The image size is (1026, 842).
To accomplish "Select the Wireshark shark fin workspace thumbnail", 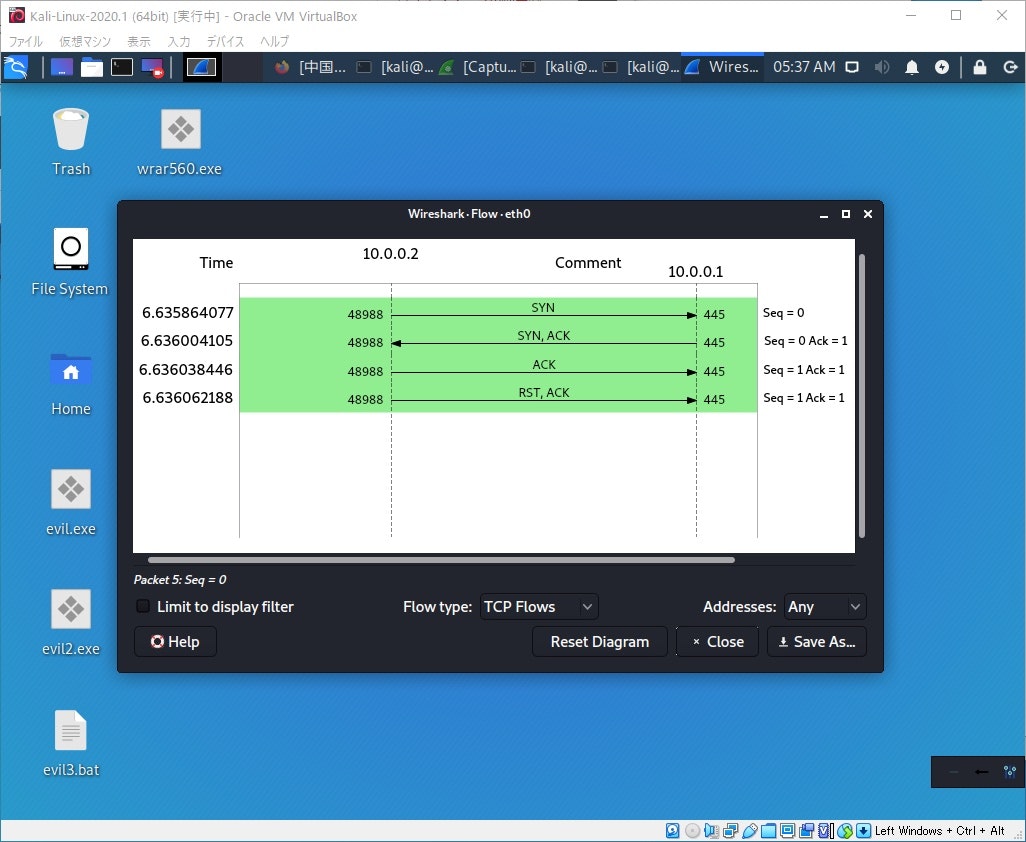I will [x=202, y=67].
